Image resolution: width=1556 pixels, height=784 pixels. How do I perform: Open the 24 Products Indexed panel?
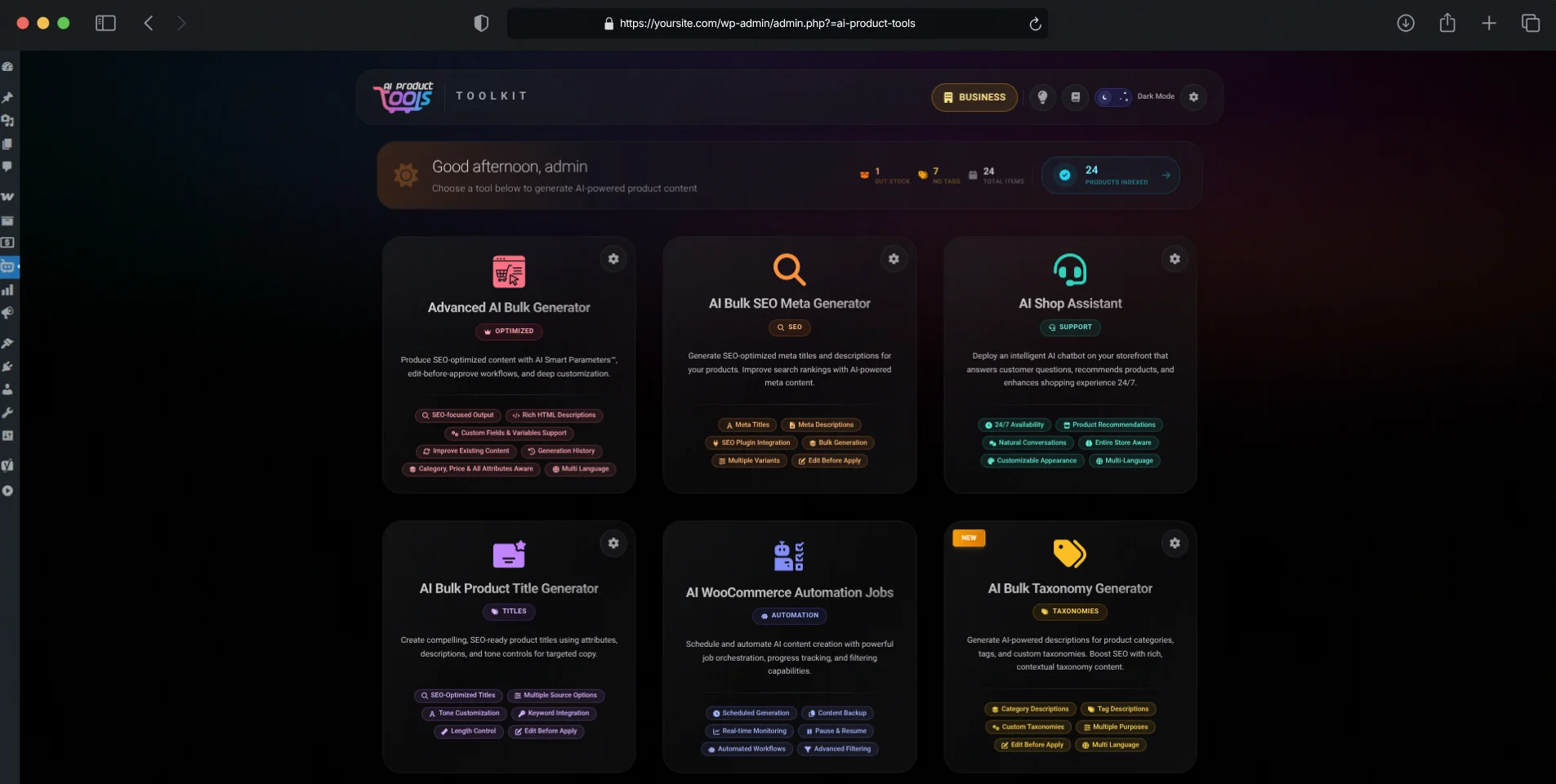click(x=1110, y=176)
